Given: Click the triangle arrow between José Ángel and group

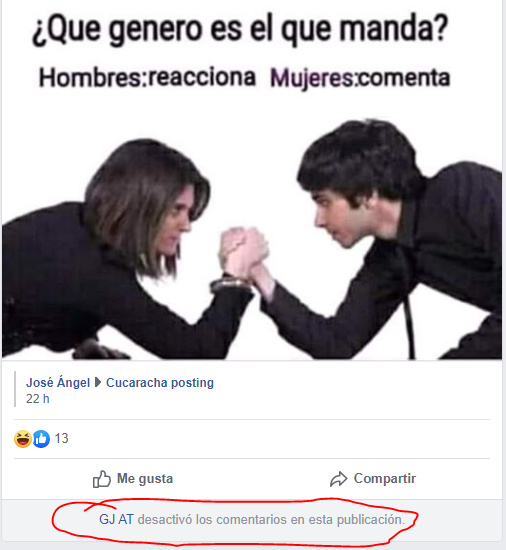Looking at the screenshot, I should pos(98,382).
